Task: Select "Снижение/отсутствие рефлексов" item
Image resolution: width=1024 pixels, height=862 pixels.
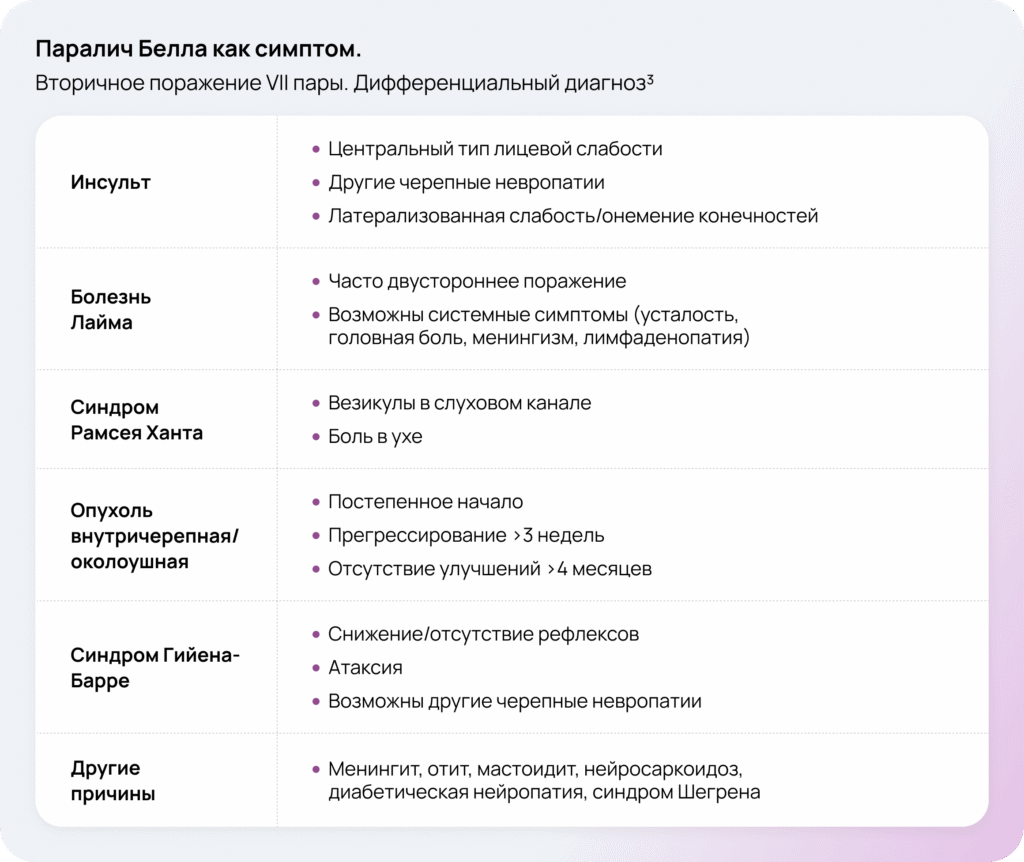Action: 483,635
